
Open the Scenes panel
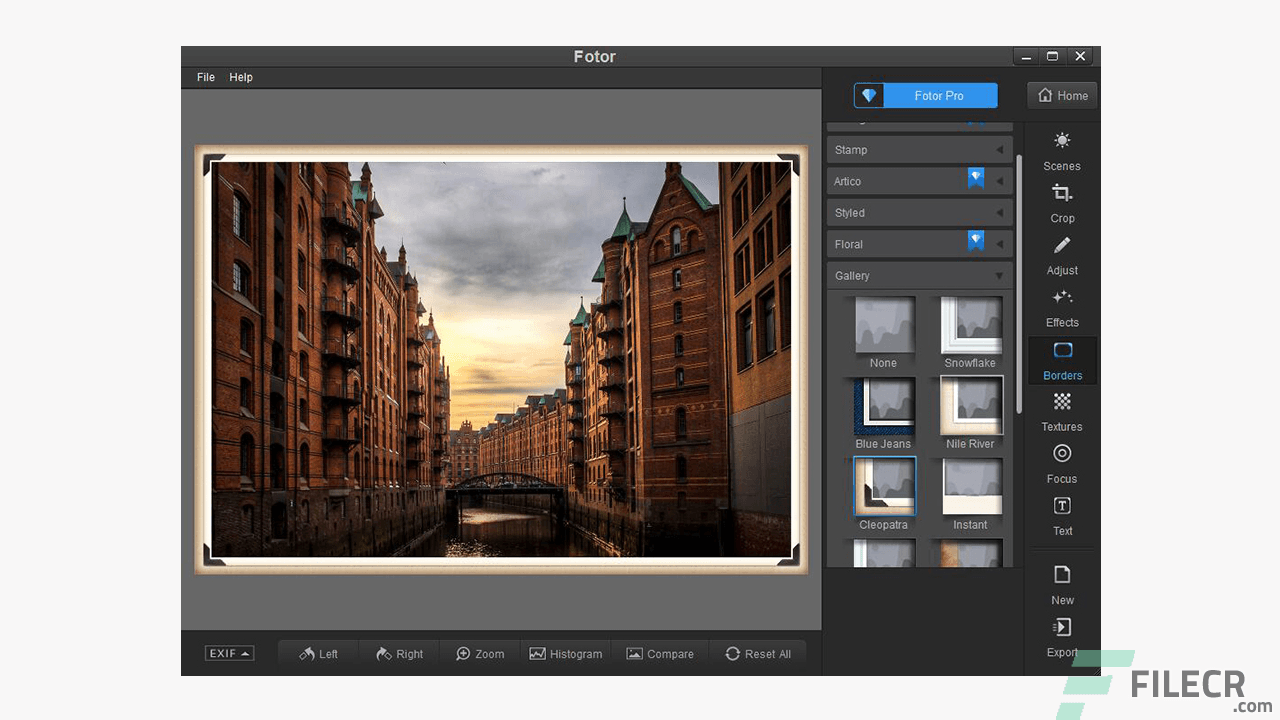tap(1061, 152)
